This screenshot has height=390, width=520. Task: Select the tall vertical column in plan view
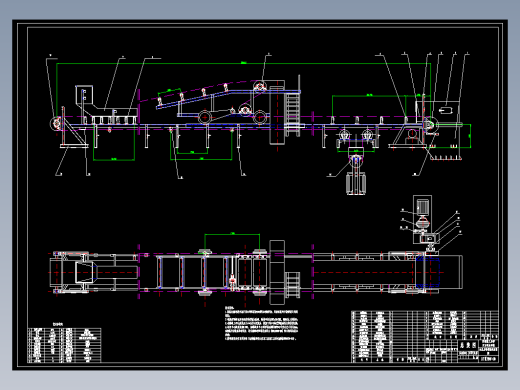click(x=277, y=272)
